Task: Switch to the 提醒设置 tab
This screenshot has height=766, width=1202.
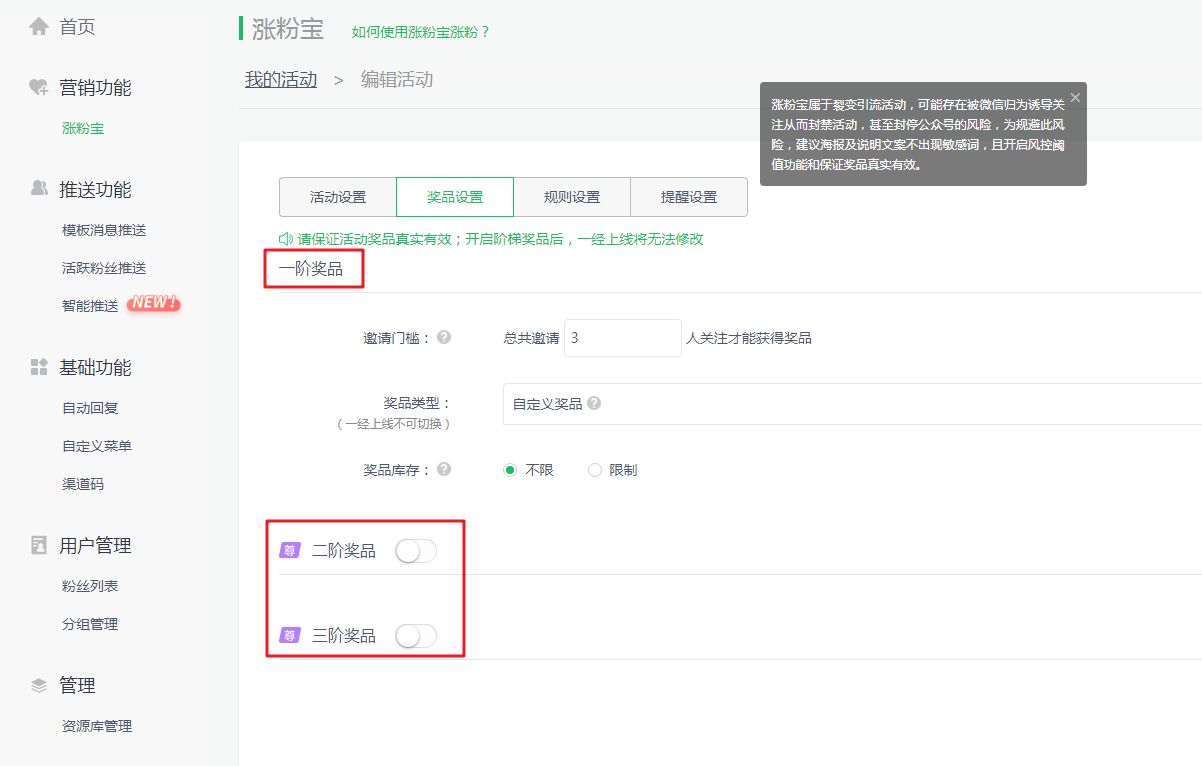Action: pyautogui.click(x=688, y=197)
